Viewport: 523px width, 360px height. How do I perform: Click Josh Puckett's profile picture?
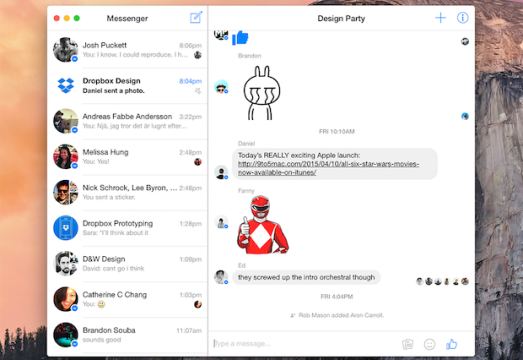66,50
